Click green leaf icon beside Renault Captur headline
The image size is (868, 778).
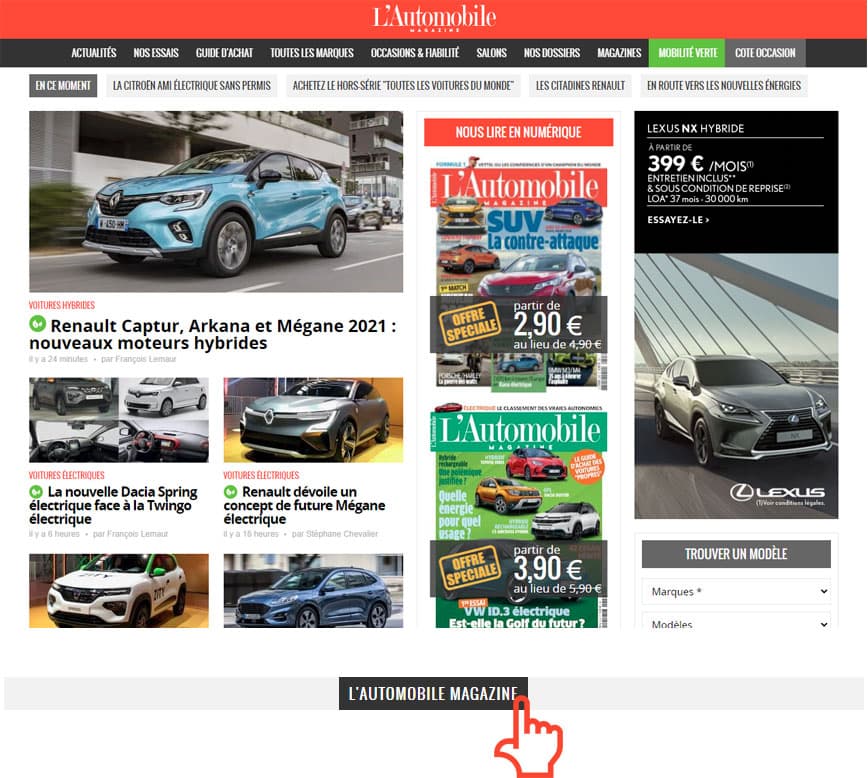pos(38,324)
